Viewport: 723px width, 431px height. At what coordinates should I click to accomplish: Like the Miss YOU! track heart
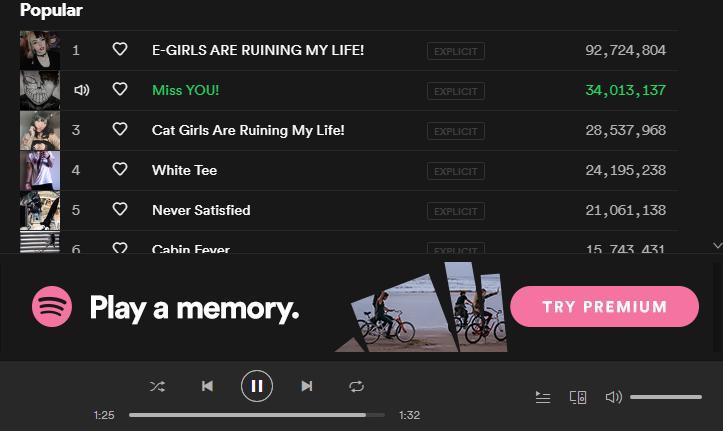coord(120,89)
